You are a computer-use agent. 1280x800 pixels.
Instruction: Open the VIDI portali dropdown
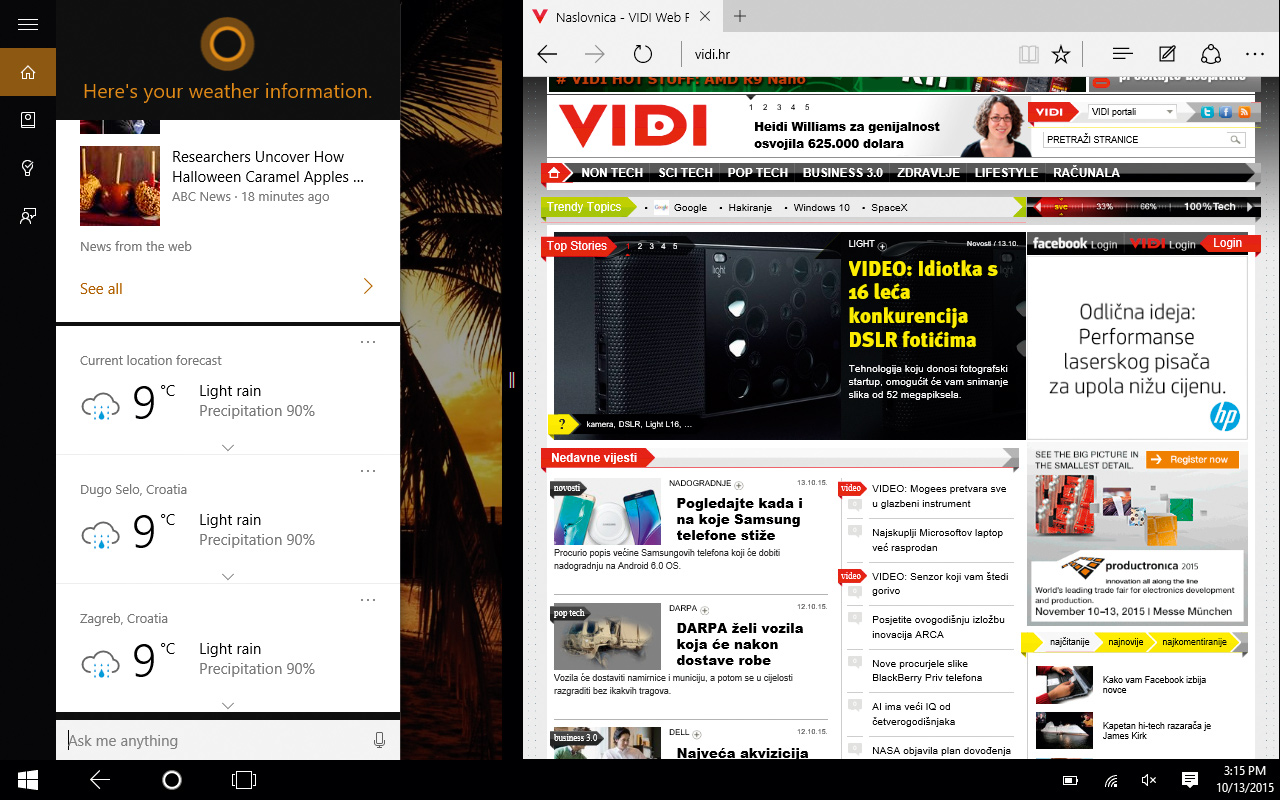1132,112
